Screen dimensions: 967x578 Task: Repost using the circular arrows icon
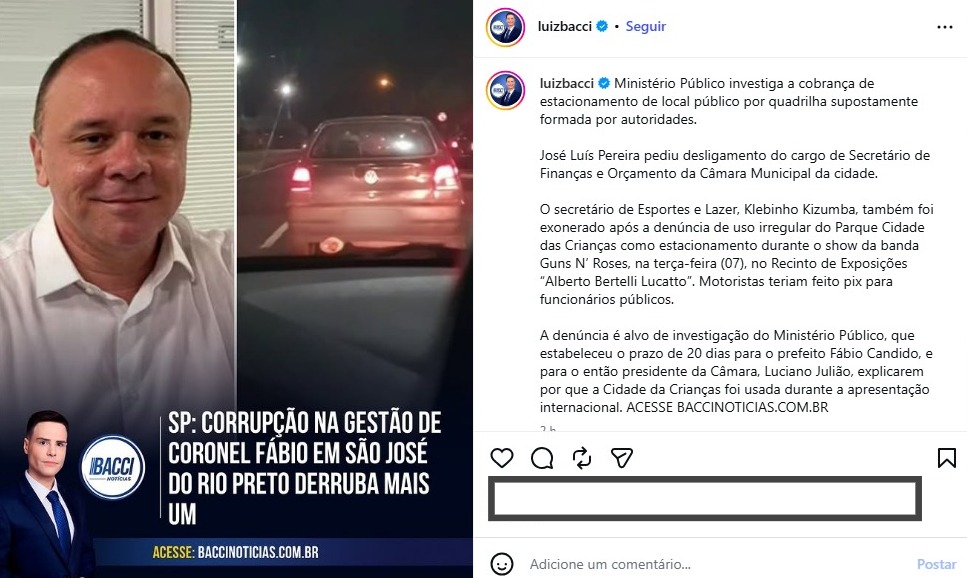pyautogui.click(x=582, y=458)
